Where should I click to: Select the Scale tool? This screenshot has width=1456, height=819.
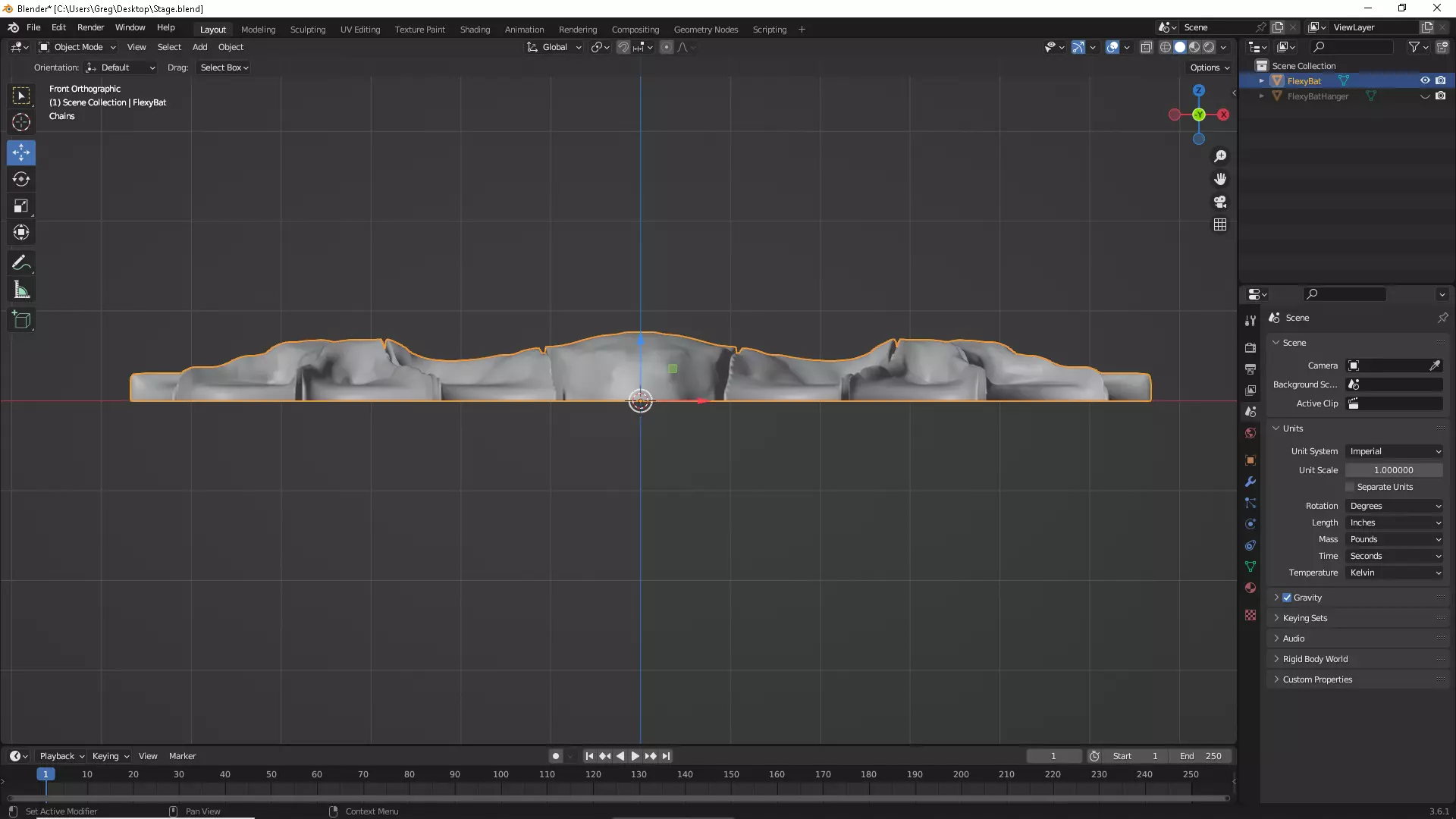[21, 206]
